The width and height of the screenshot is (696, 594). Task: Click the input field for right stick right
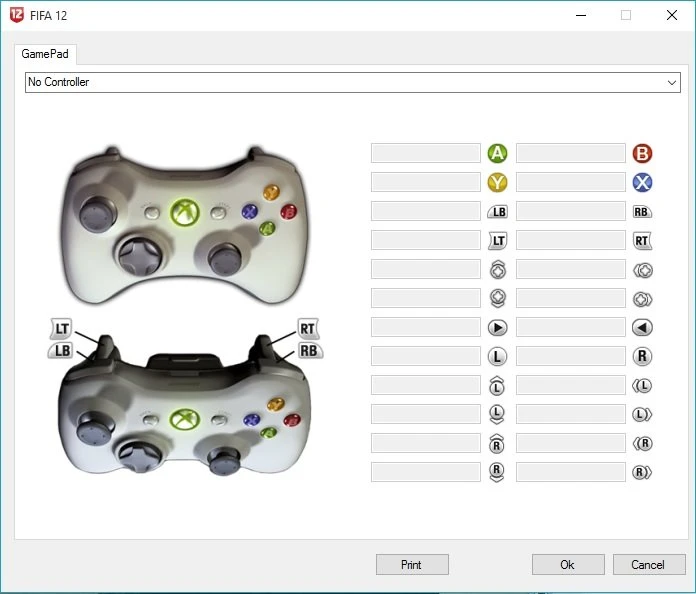(x=571, y=472)
